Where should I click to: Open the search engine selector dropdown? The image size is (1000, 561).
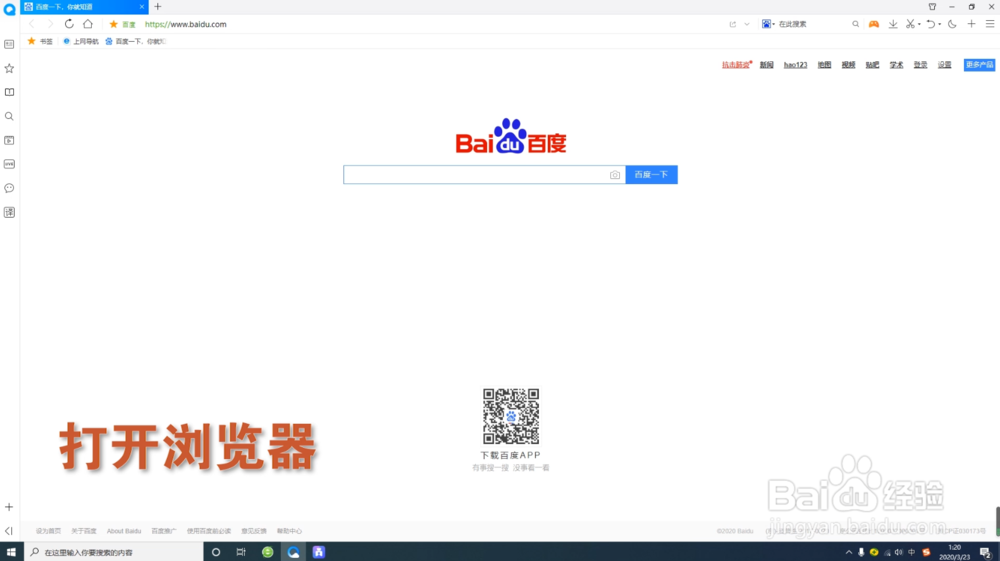[x=768, y=24]
